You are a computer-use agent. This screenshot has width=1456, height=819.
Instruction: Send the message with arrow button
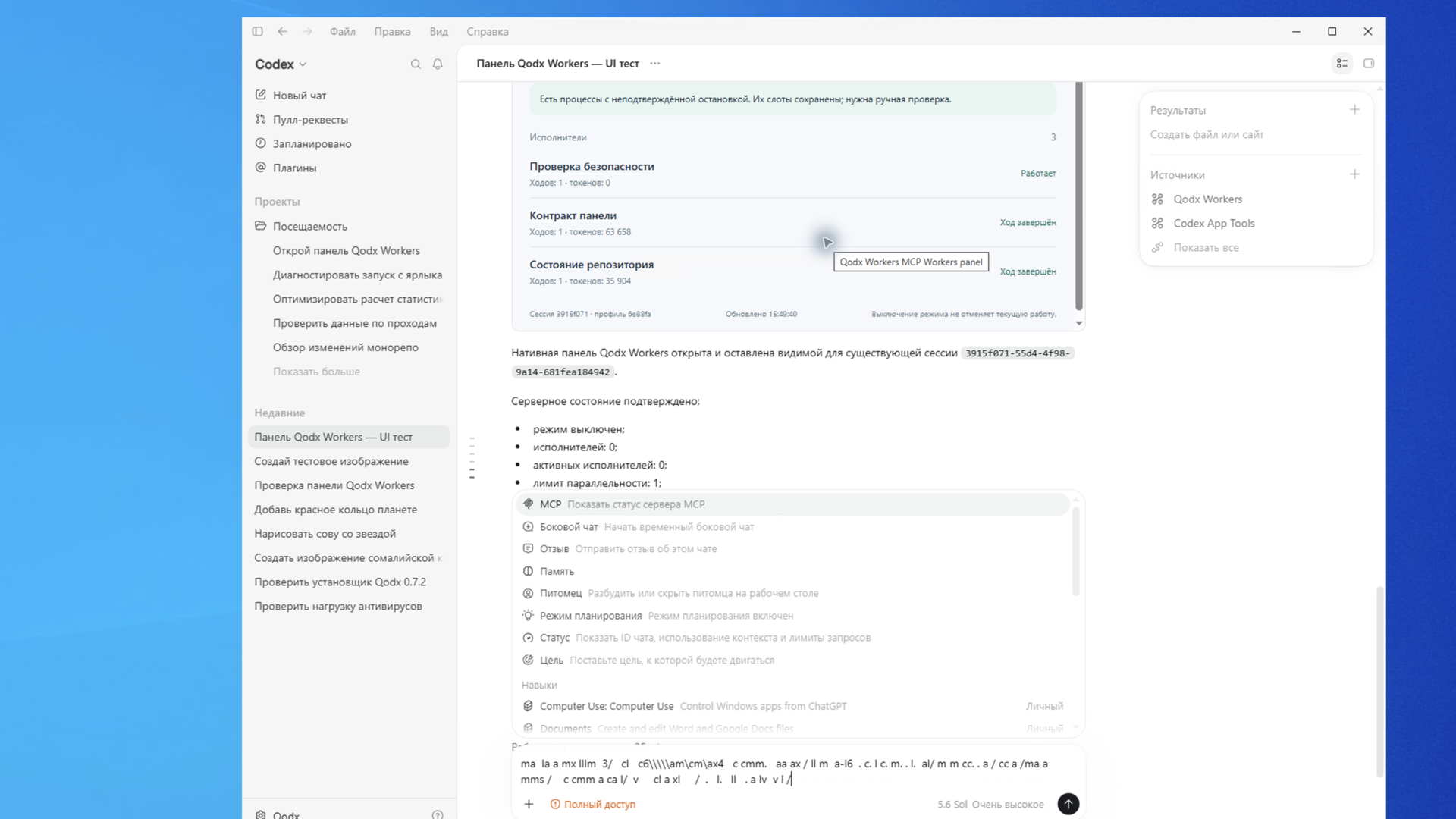pyautogui.click(x=1068, y=804)
